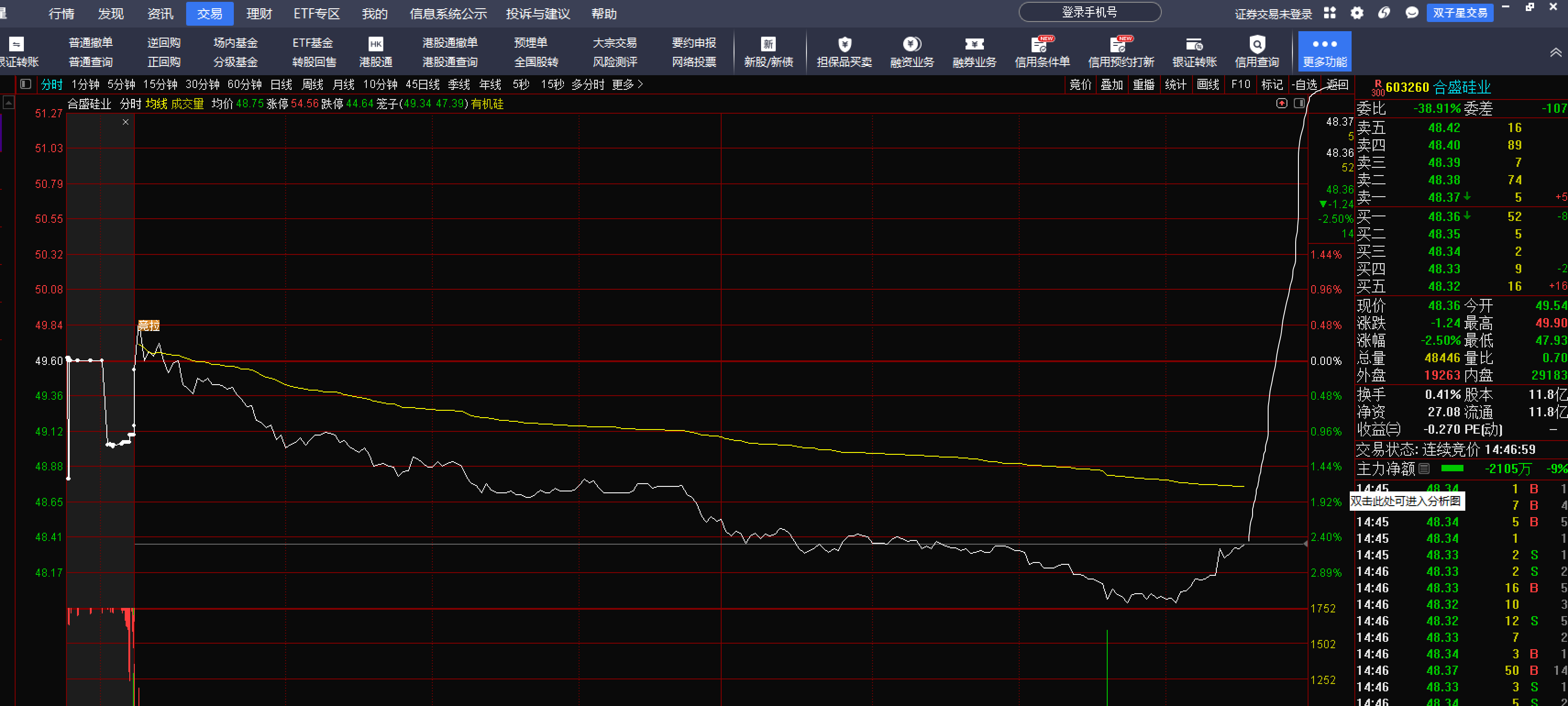
Task: Open the 融资业务 coin icon
Action: coord(911,44)
